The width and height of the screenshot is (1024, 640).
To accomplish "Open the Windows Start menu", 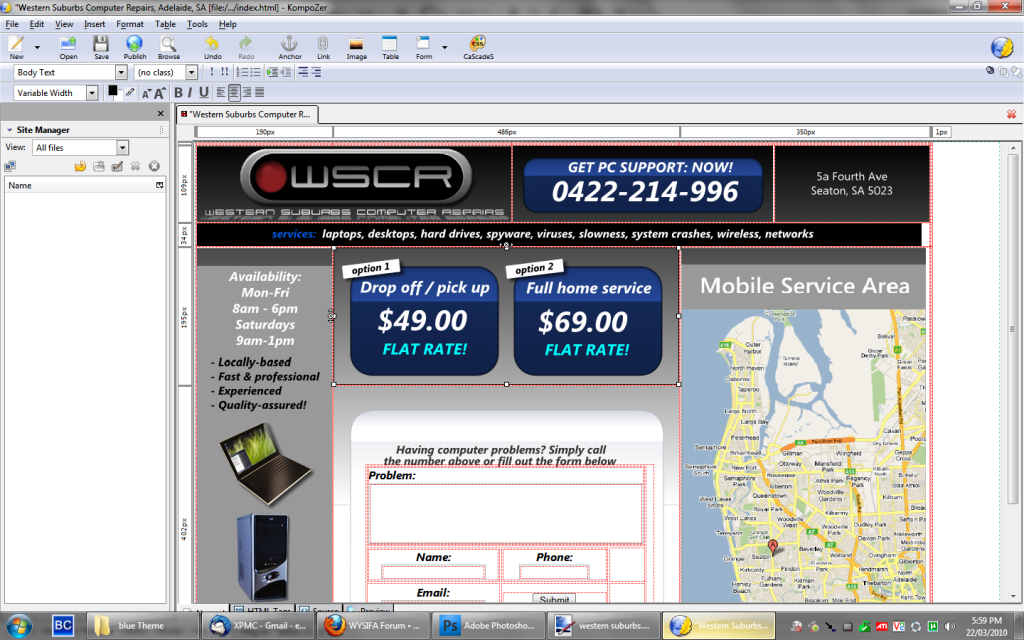I will pyautogui.click(x=18, y=626).
